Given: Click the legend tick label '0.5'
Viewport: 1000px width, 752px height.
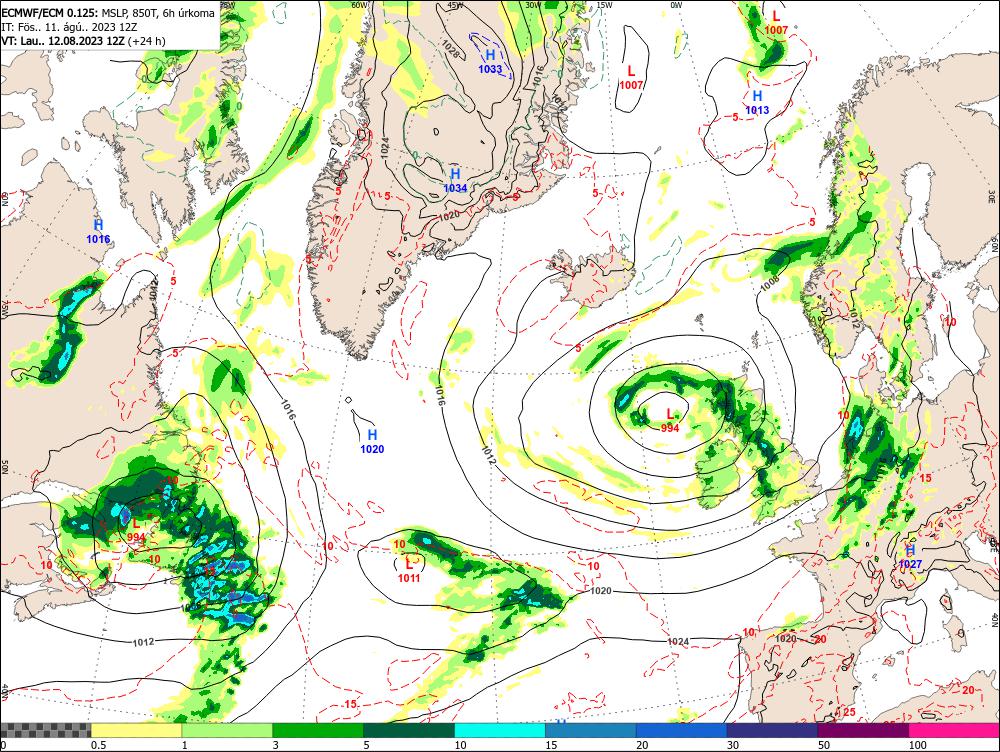Looking at the screenshot, I should (x=98, y=745).
